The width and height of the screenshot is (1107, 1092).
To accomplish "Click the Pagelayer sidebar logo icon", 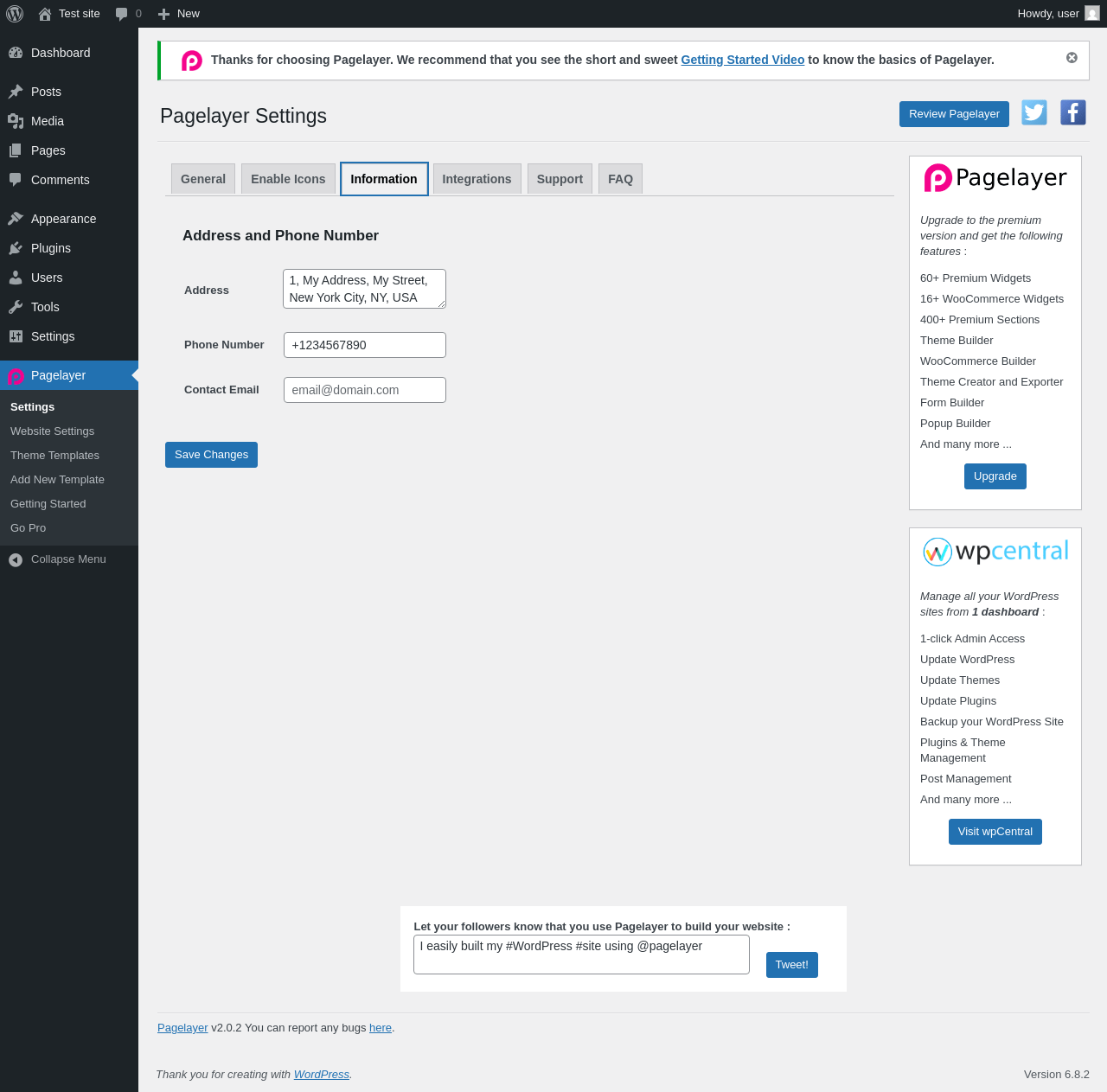I will pyautogui.click(x=16, y=376).
